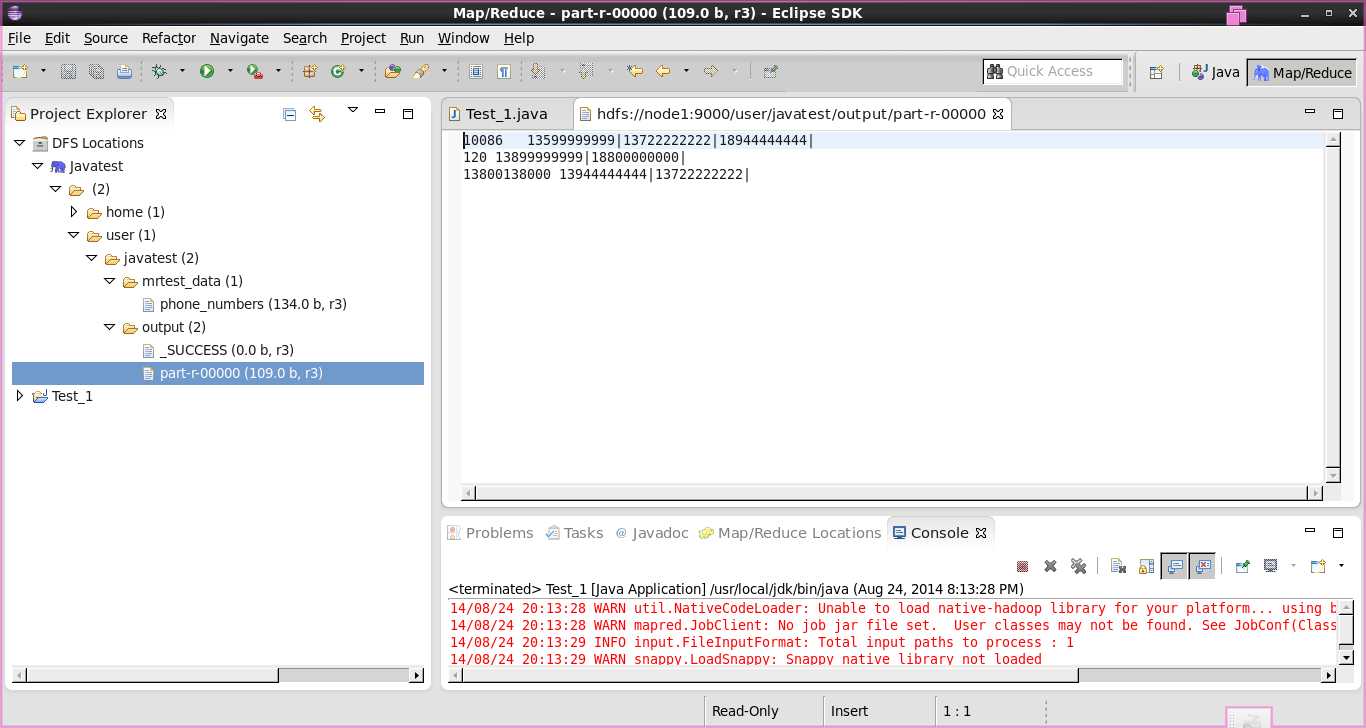Select phone_numbers (134.0 b, r3) file
This screenshot has height=728, width=1366.
click(253, 304)
